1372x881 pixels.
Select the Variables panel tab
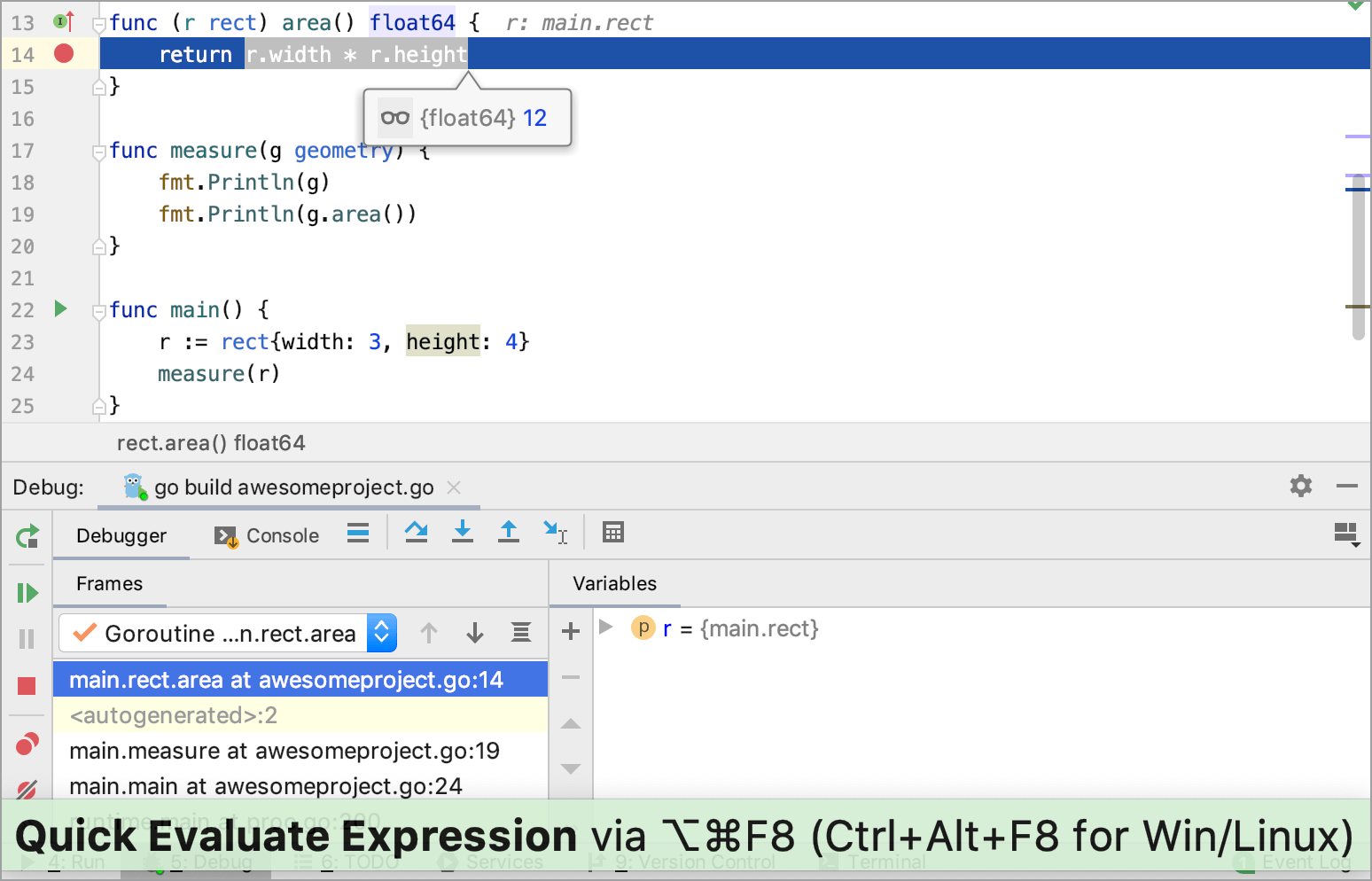tap(614, 584)
